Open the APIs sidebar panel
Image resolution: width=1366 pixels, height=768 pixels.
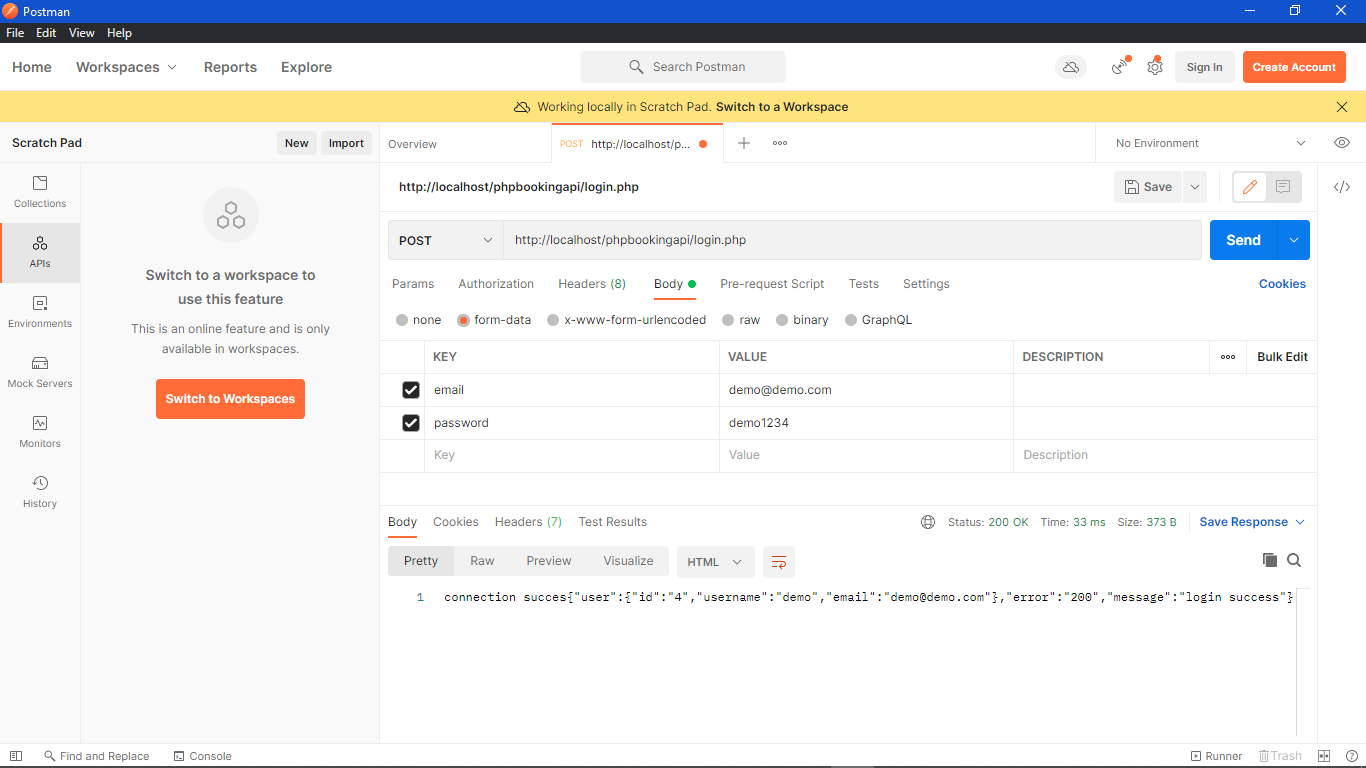point(40,252)
